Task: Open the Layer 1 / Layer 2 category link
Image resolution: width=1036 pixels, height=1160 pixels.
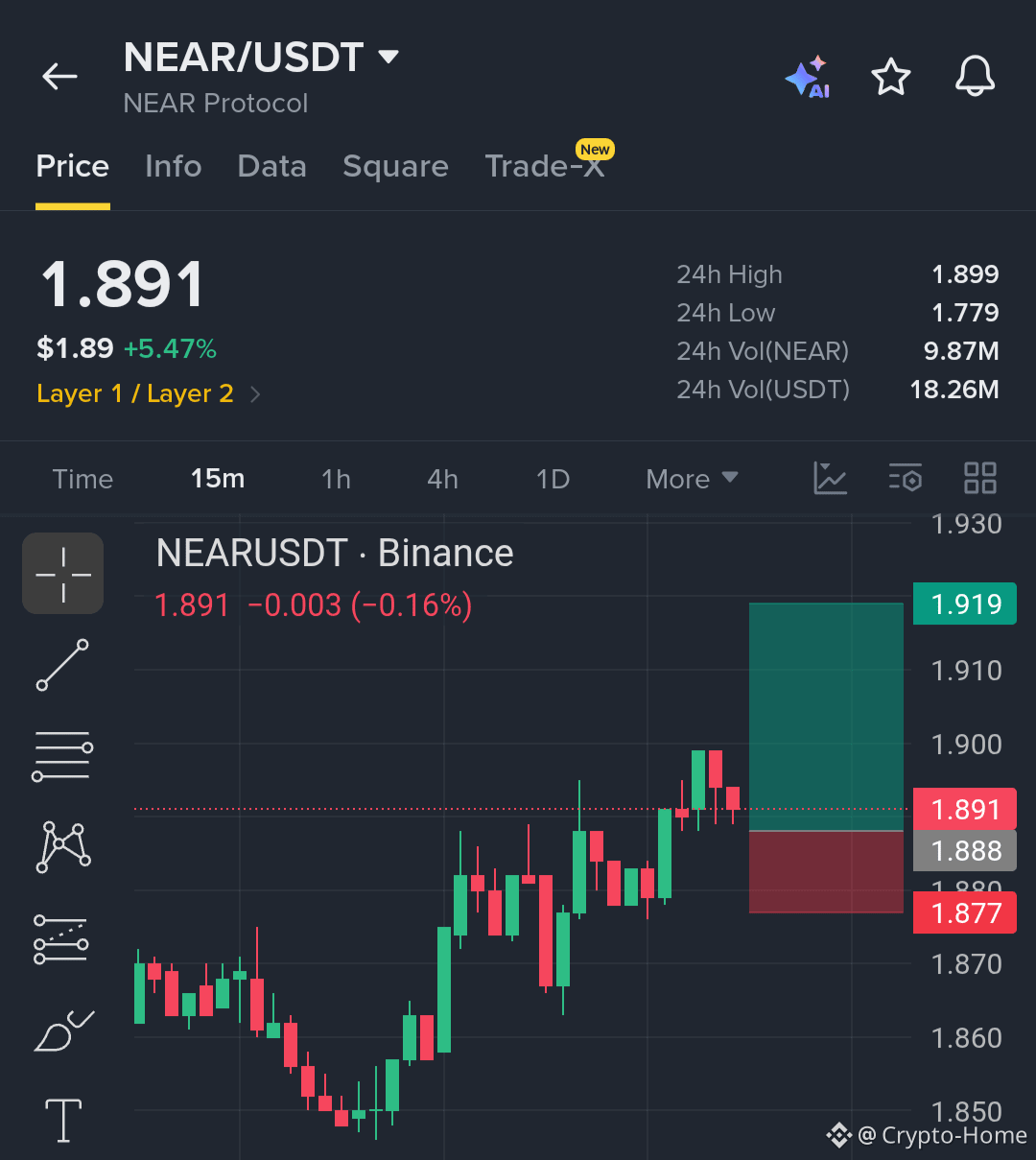Action: (x=135, y=394)
